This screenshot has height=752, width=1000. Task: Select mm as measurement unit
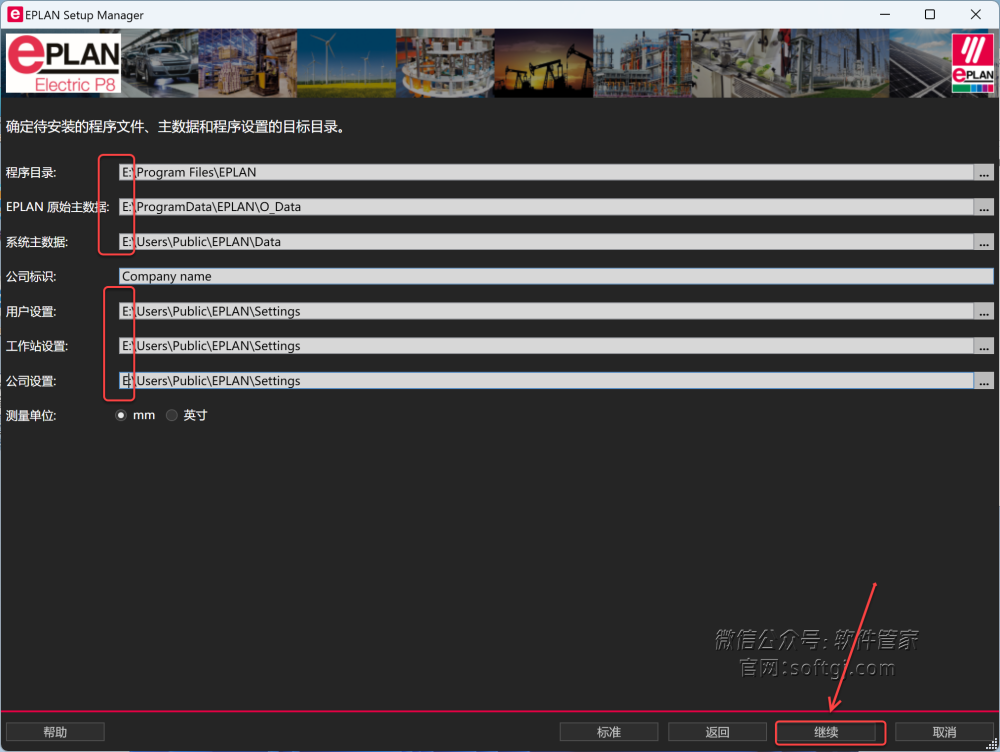pos(122,415)
